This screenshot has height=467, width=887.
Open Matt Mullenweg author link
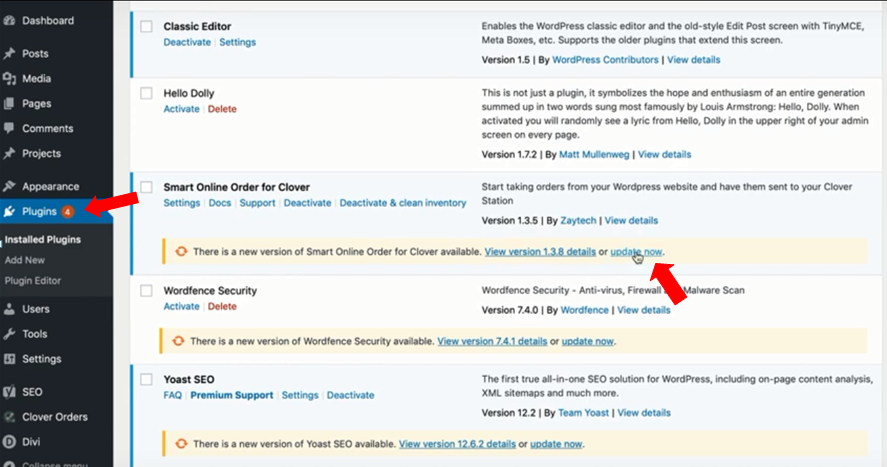(594, 154)
